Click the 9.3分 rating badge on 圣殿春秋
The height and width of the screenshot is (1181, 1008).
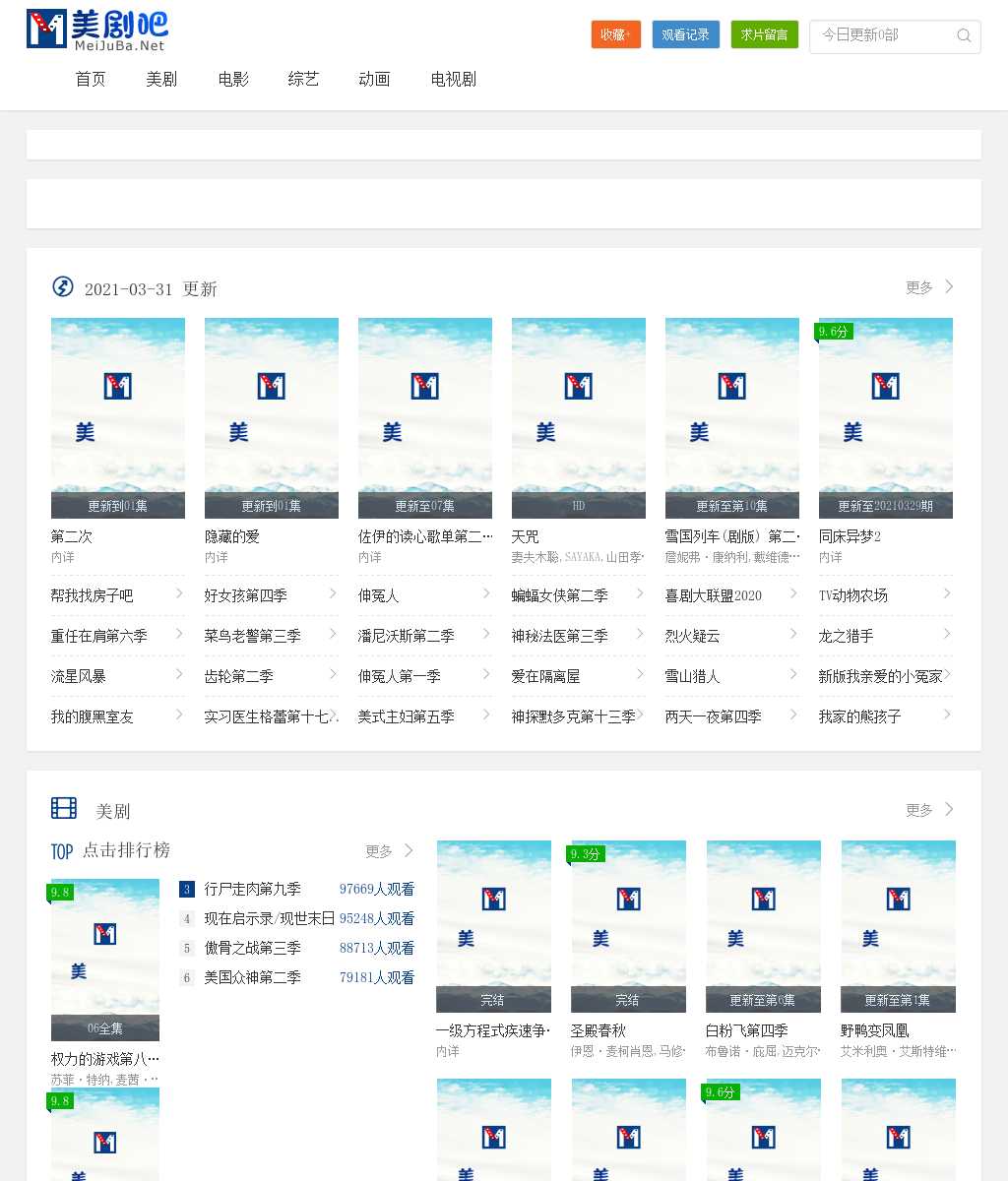click(x=586, y=854)
